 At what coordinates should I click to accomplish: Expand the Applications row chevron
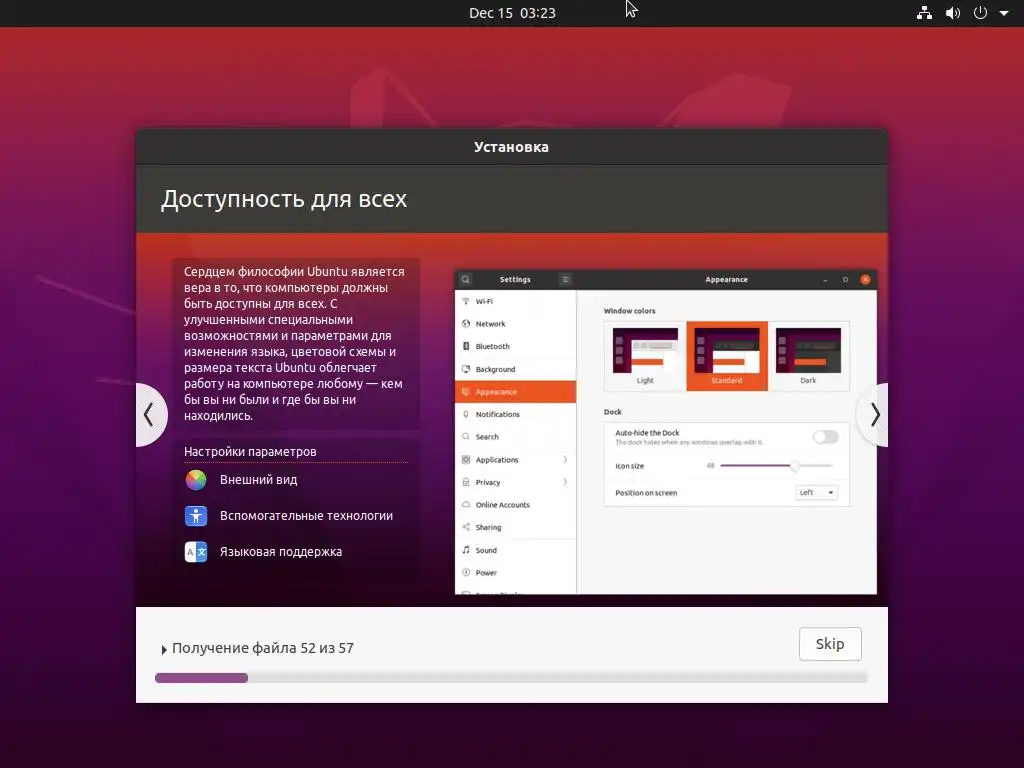[565, 460]
